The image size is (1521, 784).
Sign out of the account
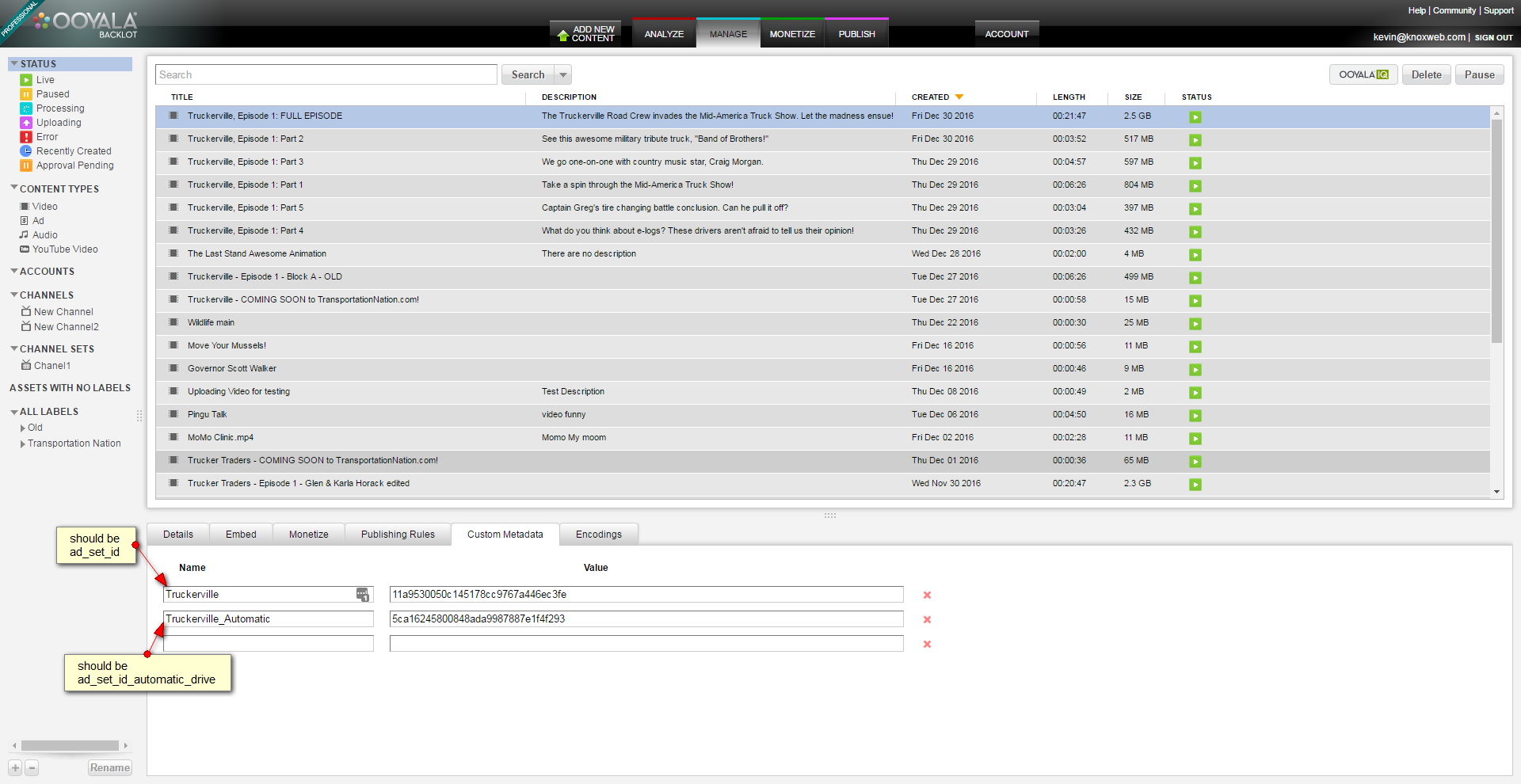[x=1493, y=37]
